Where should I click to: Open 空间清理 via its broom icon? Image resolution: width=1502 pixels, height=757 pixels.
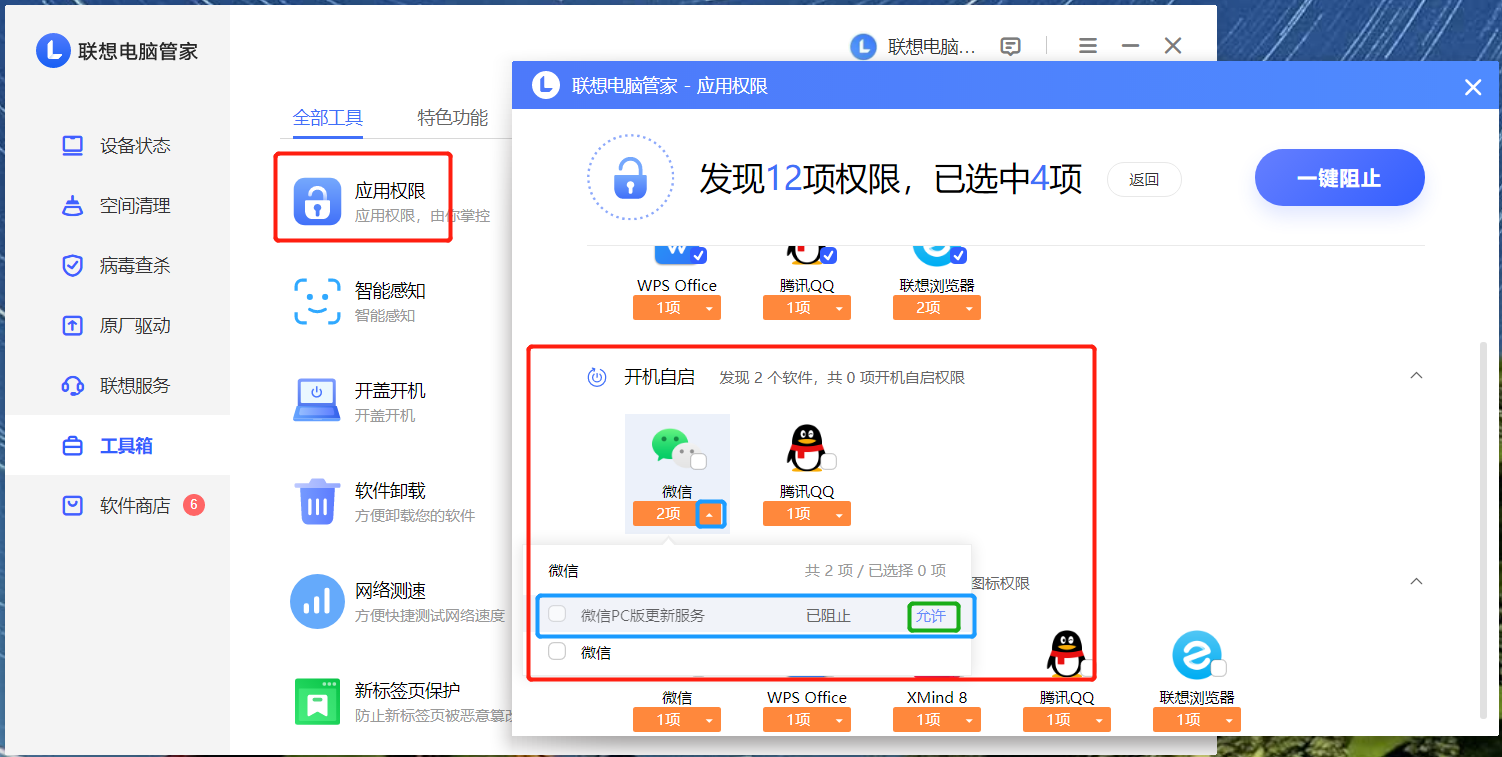pos(72,206)
